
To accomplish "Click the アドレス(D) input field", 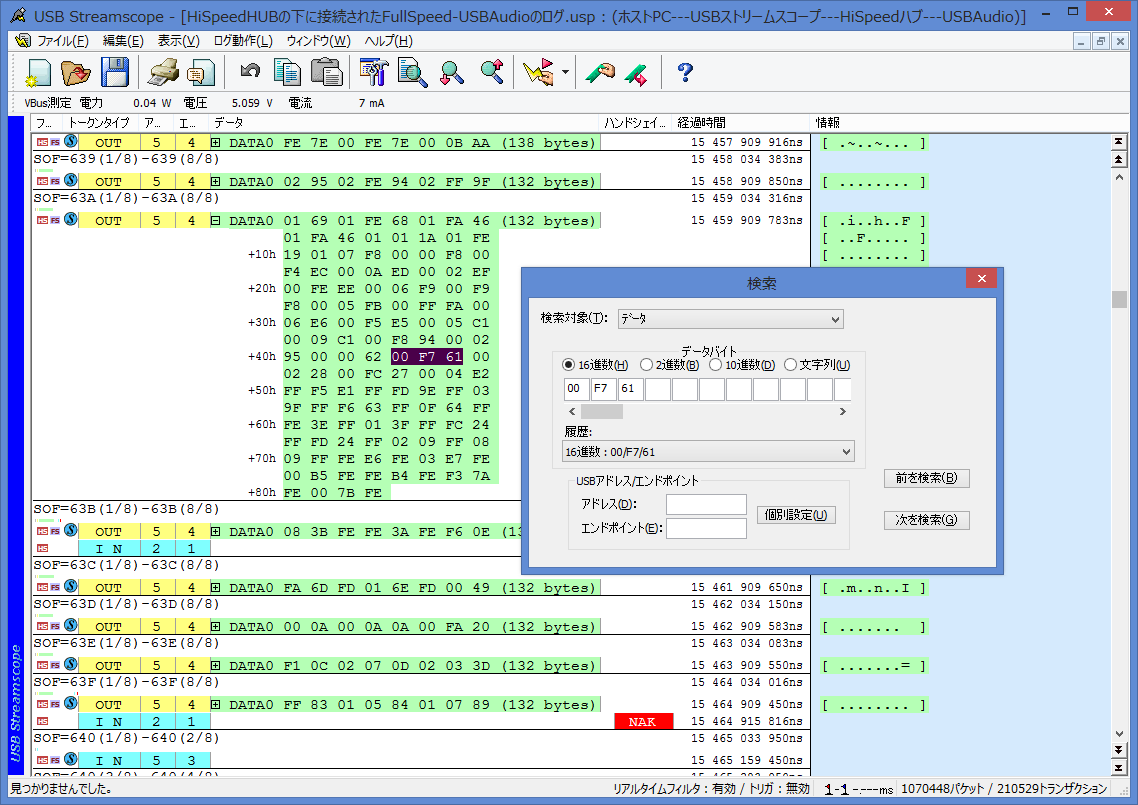I will (706, 504).
